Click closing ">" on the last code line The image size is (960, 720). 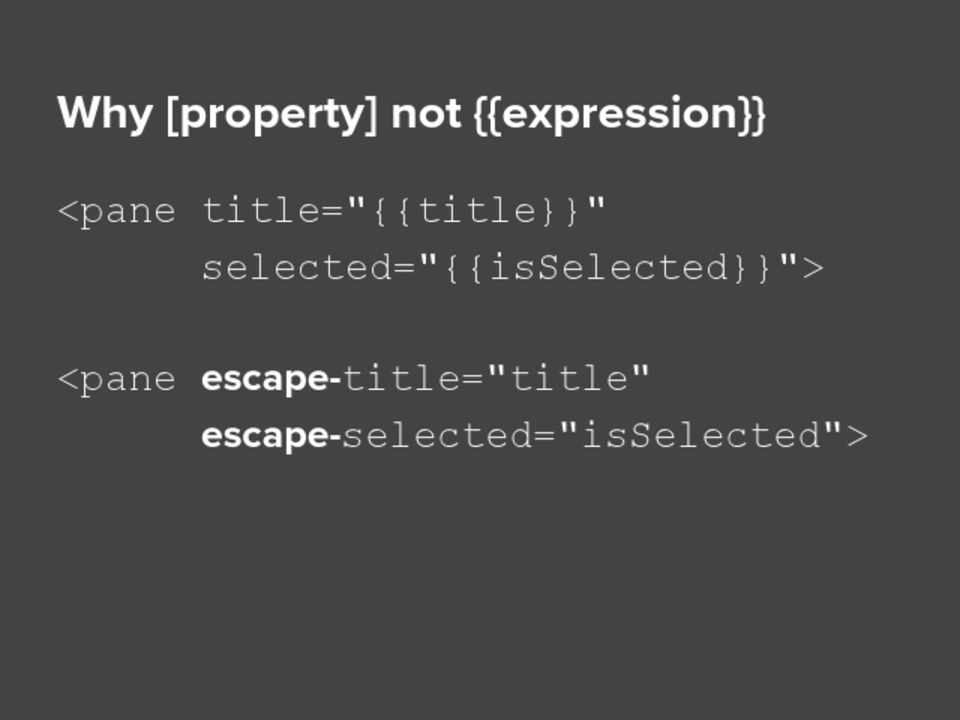click(856, 436)
